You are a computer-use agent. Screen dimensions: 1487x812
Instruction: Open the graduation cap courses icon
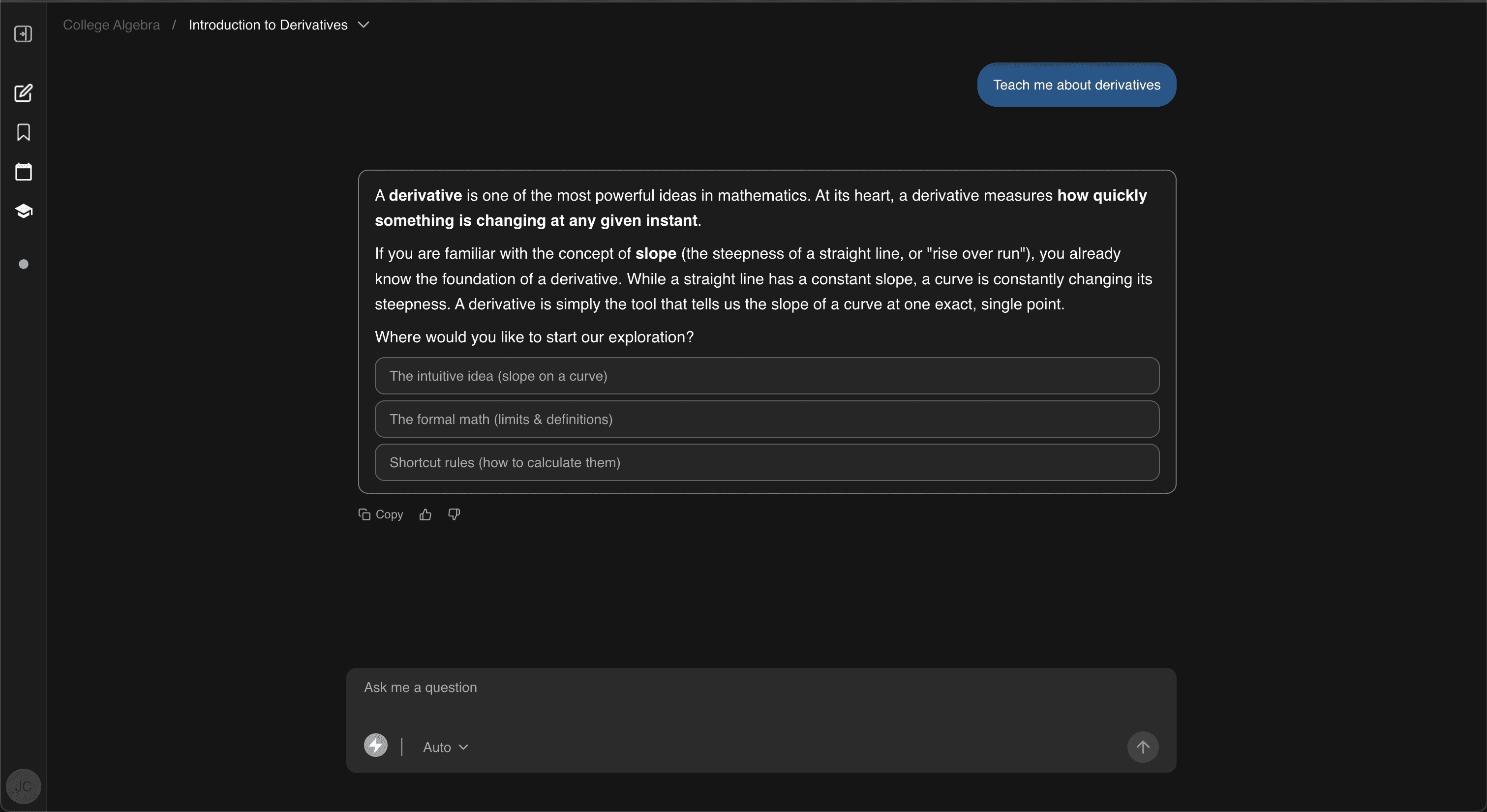tap(23, 211)
